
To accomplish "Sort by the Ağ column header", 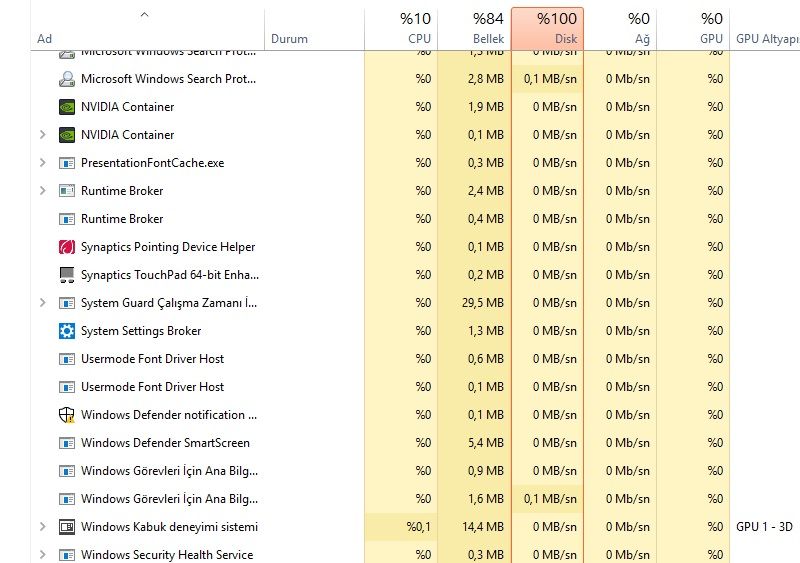I will [620, 29].
